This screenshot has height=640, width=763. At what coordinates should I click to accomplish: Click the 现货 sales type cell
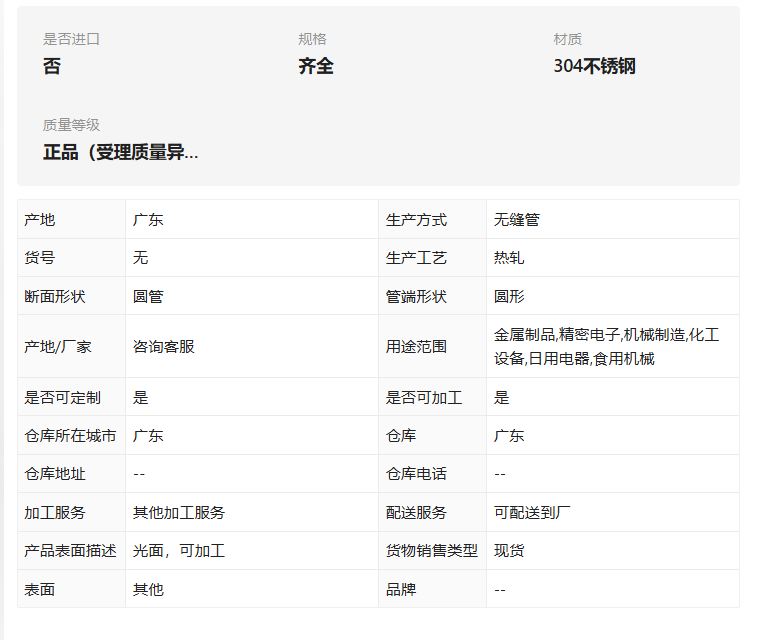click(x=613, y=550)
